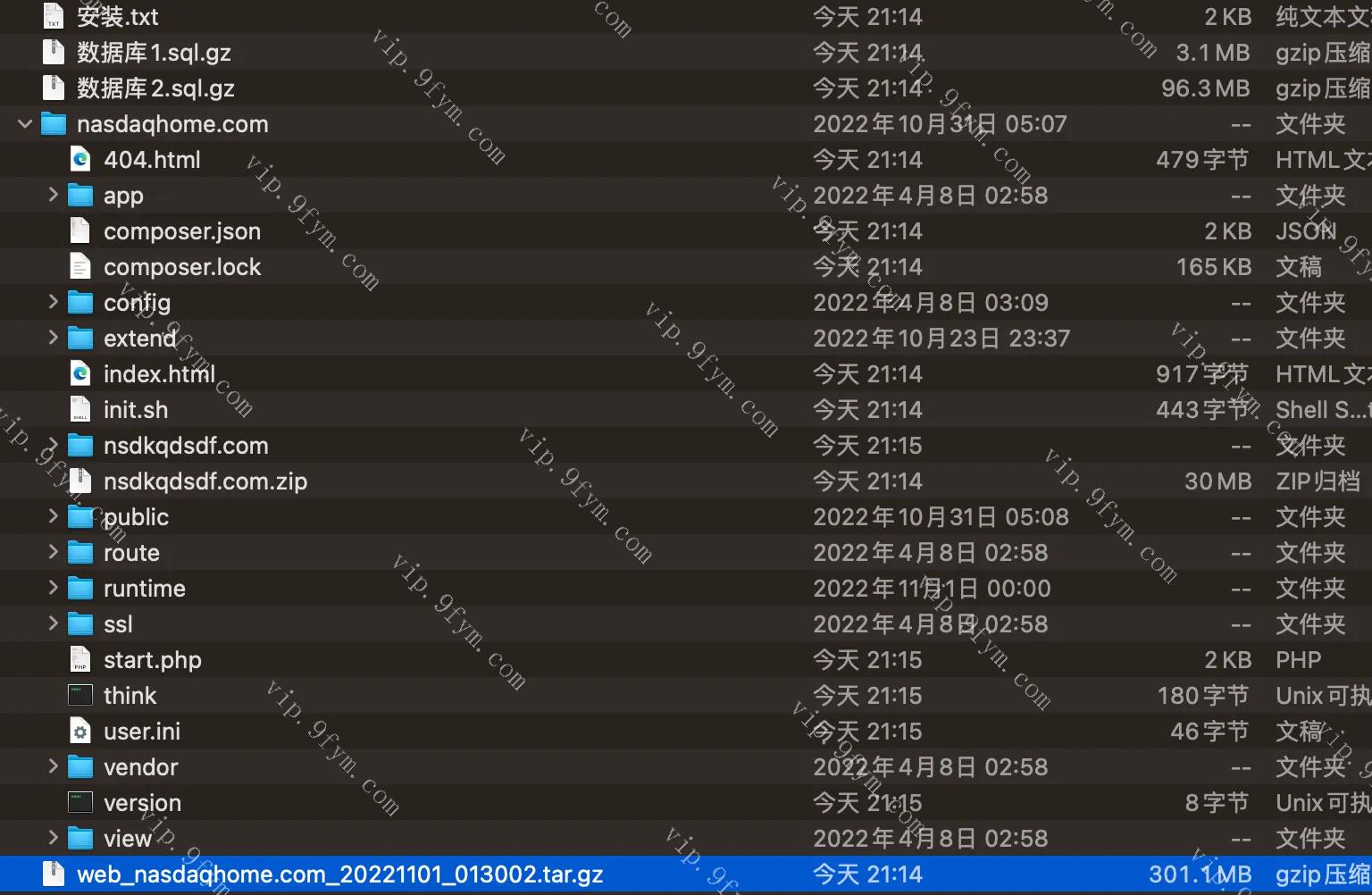The image size is (1372, 895).
Task: Click the version executable file icon
Action: tap(80, 803)
